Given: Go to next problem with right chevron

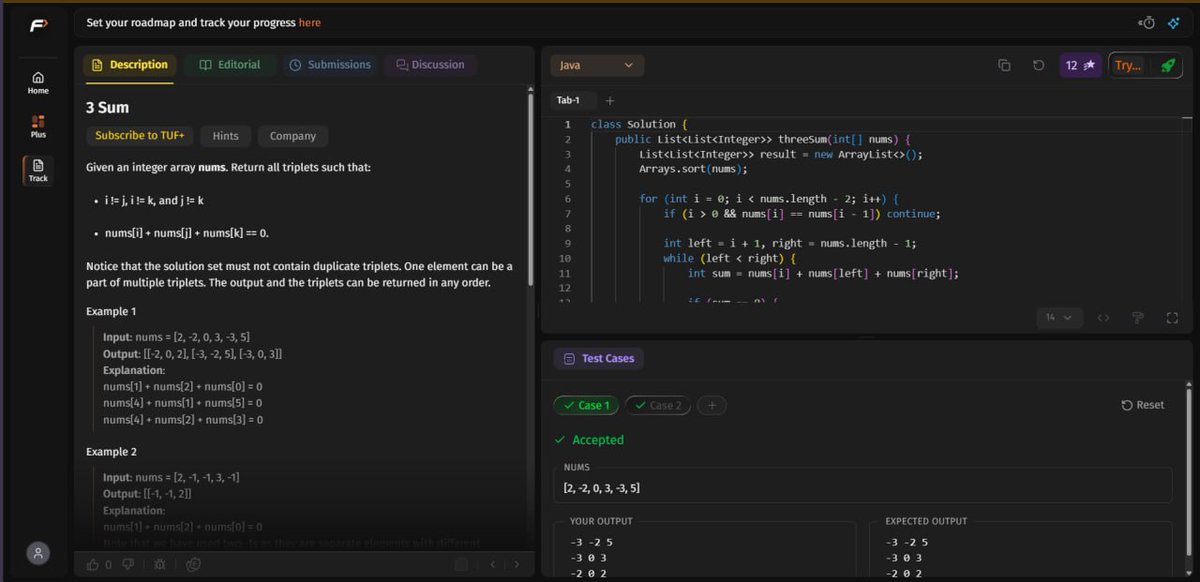Looking at the screenshot, I should [516, 564].
